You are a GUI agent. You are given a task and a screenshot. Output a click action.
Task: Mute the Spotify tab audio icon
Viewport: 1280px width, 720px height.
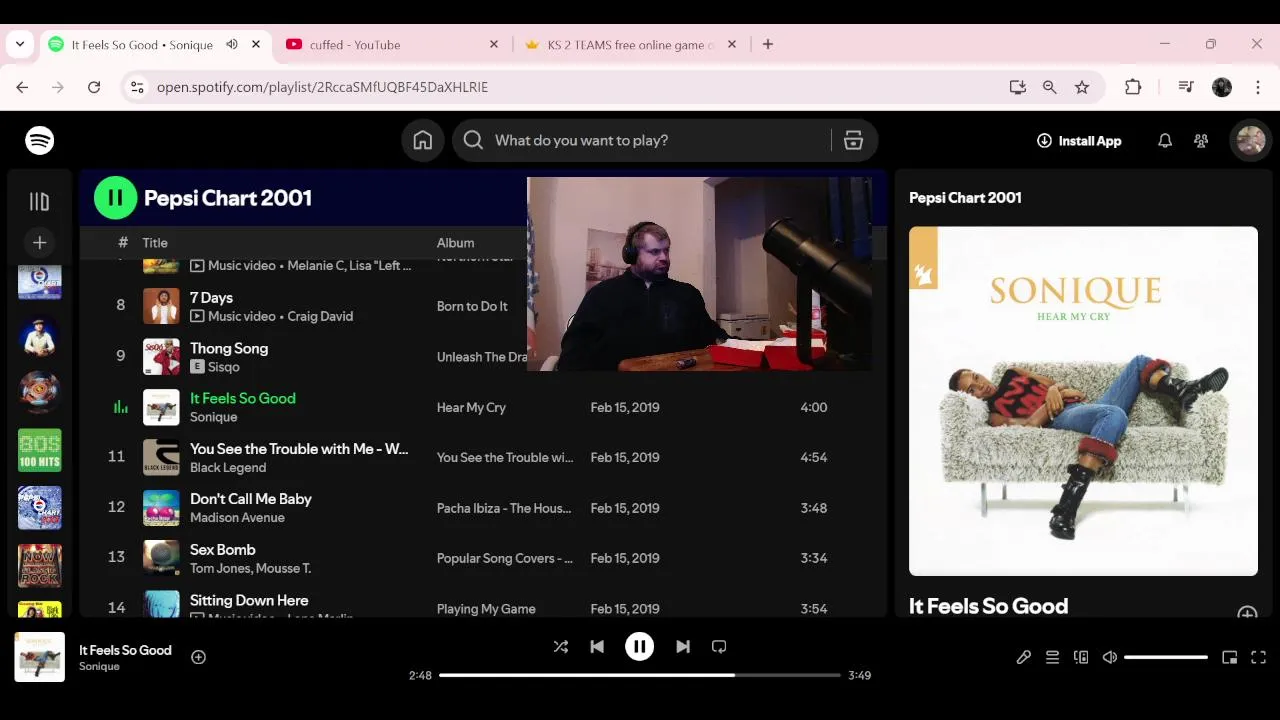click(x=232, y=45)
